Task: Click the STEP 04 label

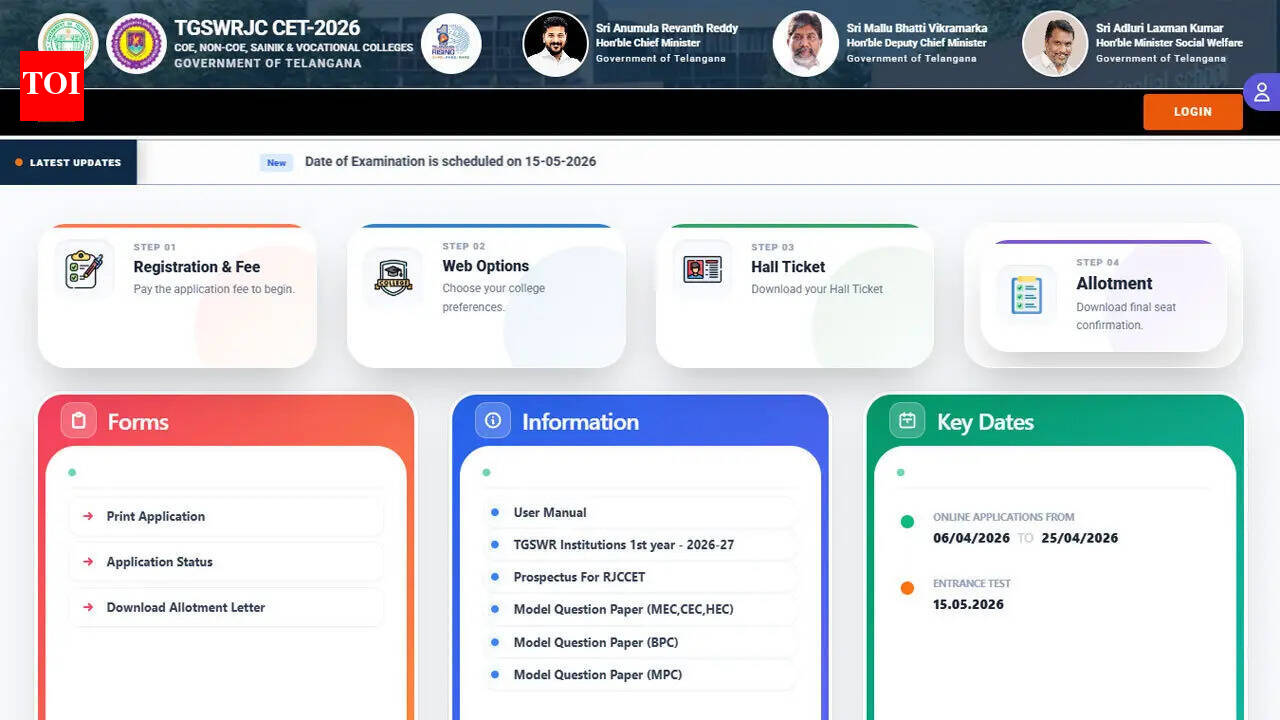Action: click(x=1098, y=263)
